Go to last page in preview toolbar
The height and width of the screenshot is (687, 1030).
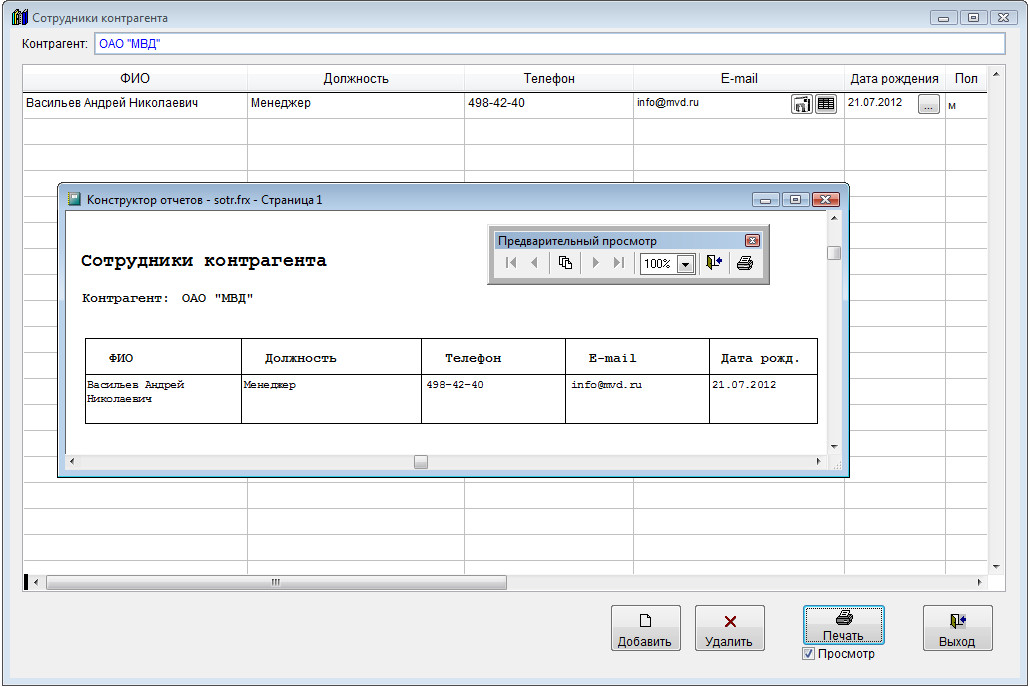click(x=618, y=263)
